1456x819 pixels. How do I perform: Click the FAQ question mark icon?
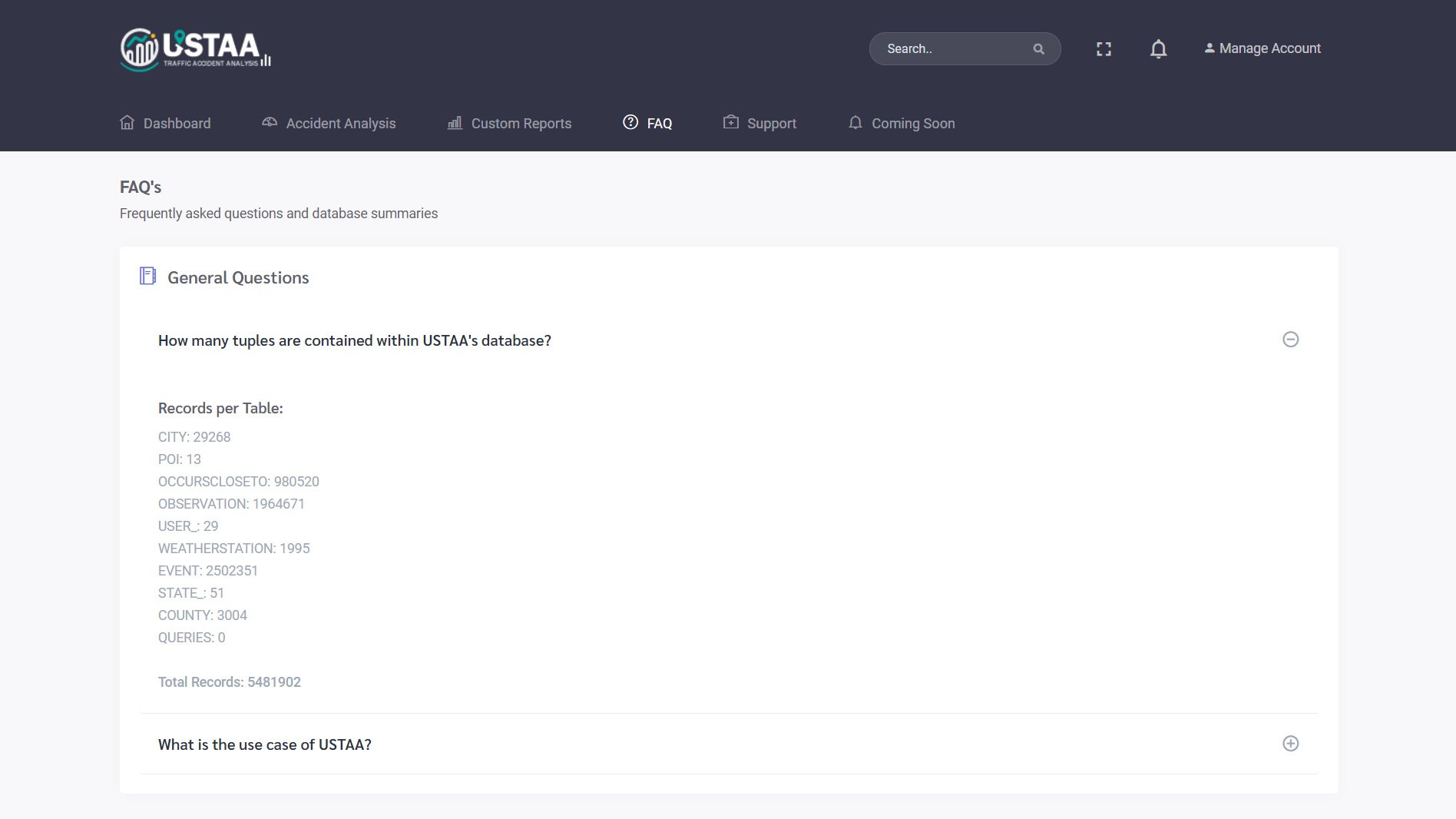(630, 123)
